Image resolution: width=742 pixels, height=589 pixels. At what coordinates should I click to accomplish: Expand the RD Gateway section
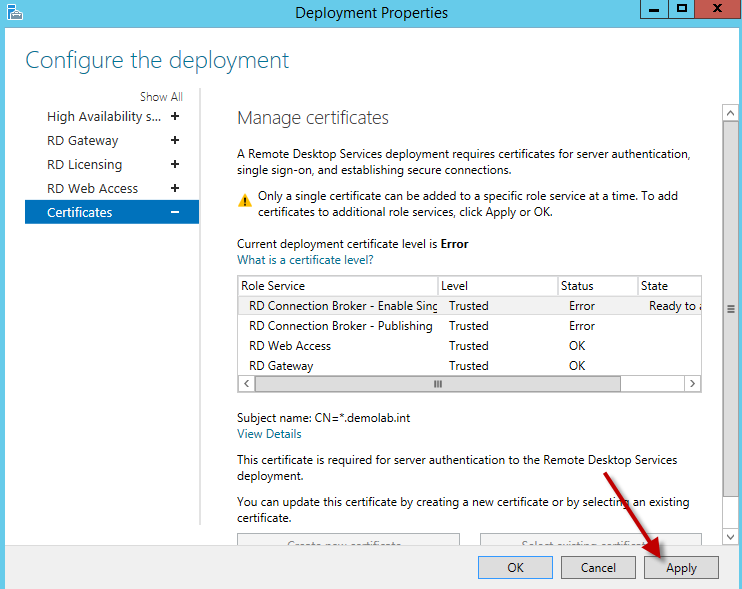[x=175, y=140]
